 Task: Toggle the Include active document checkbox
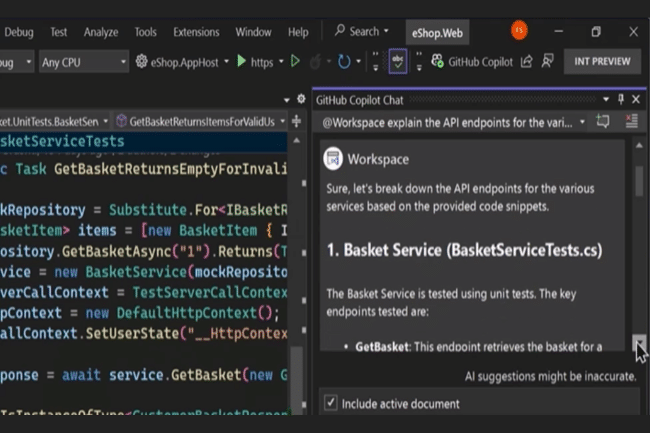(330, 403)
